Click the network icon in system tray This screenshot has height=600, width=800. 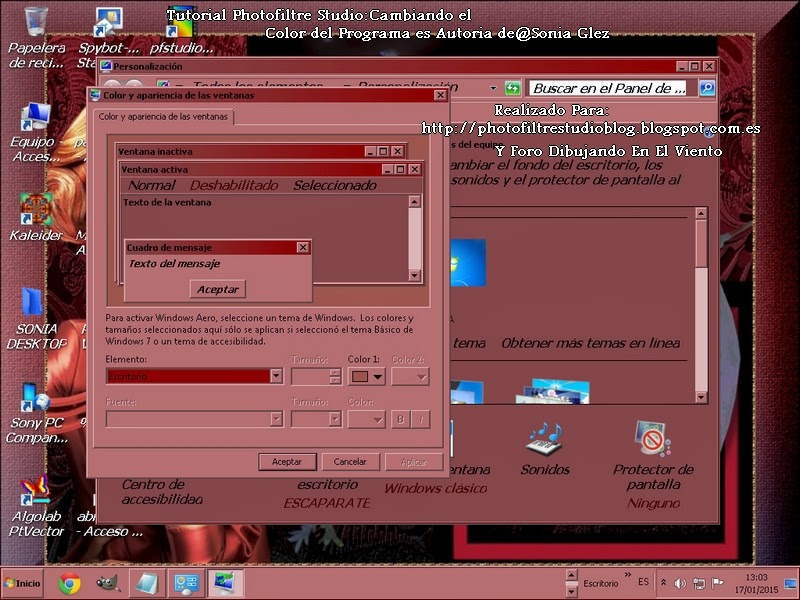click(699, 583)
